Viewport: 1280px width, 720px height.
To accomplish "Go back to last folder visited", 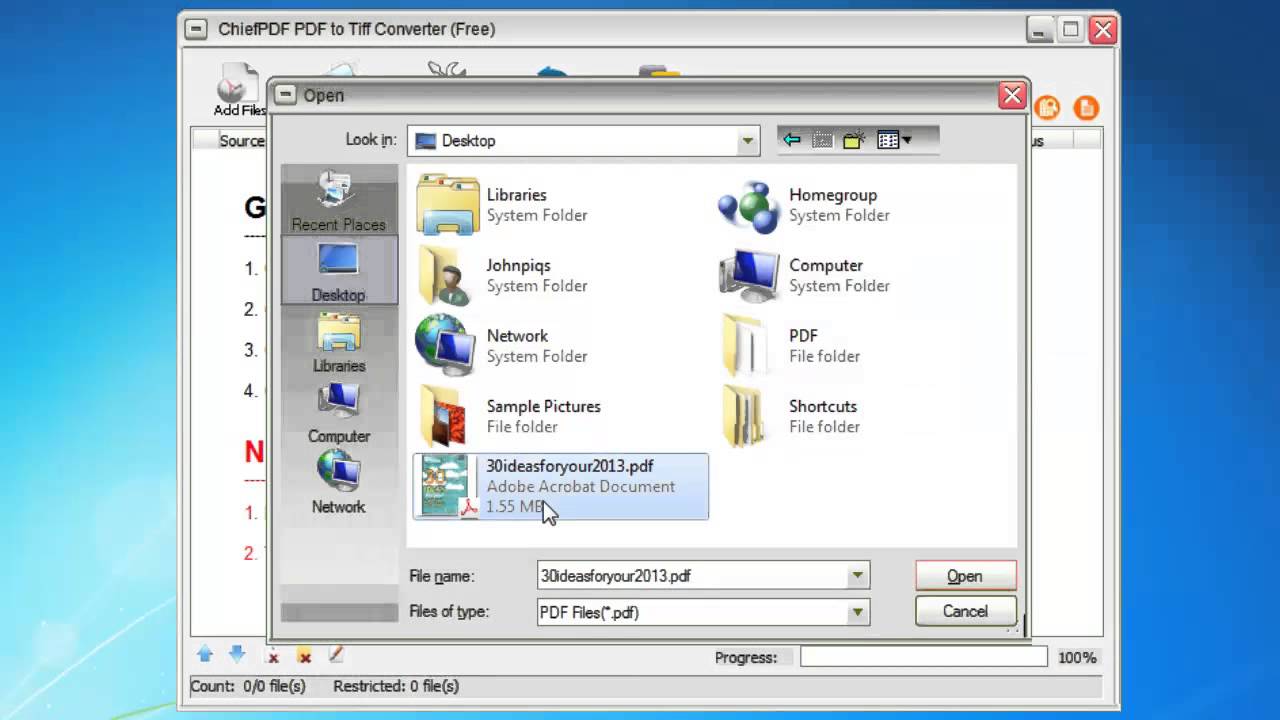I will point(792,140).
